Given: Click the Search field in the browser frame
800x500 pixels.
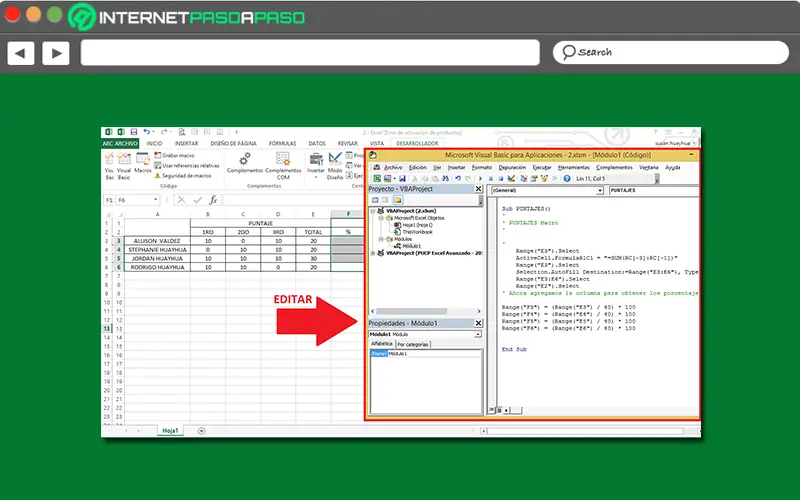Looking at the screenshot, I should click(671, 53).
